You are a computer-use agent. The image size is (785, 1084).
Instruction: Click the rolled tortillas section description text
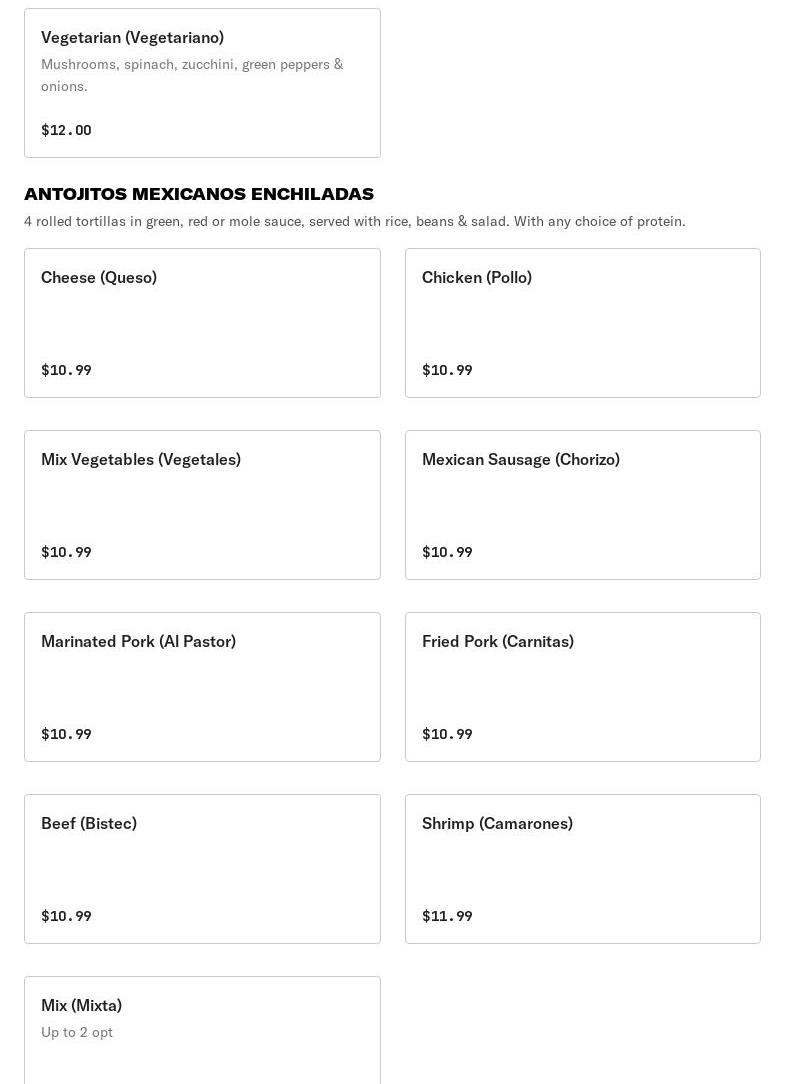(x=354, y=221)
